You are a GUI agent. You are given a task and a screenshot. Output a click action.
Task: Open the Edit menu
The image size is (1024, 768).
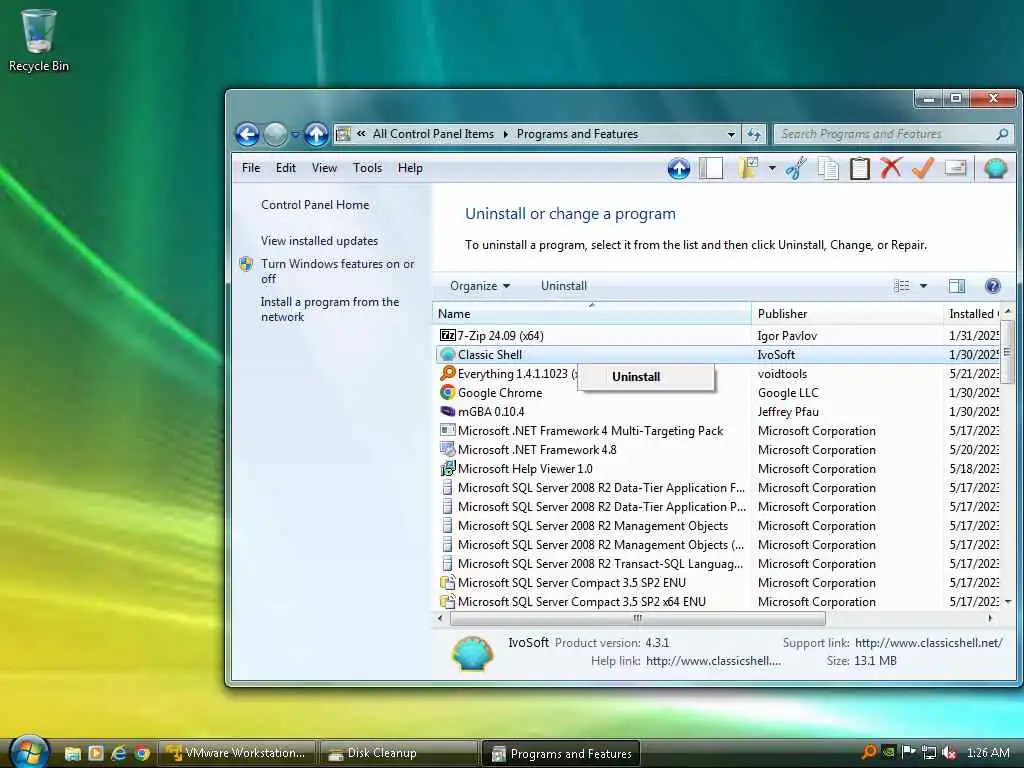pyautogui.click(x=285, y=168)
